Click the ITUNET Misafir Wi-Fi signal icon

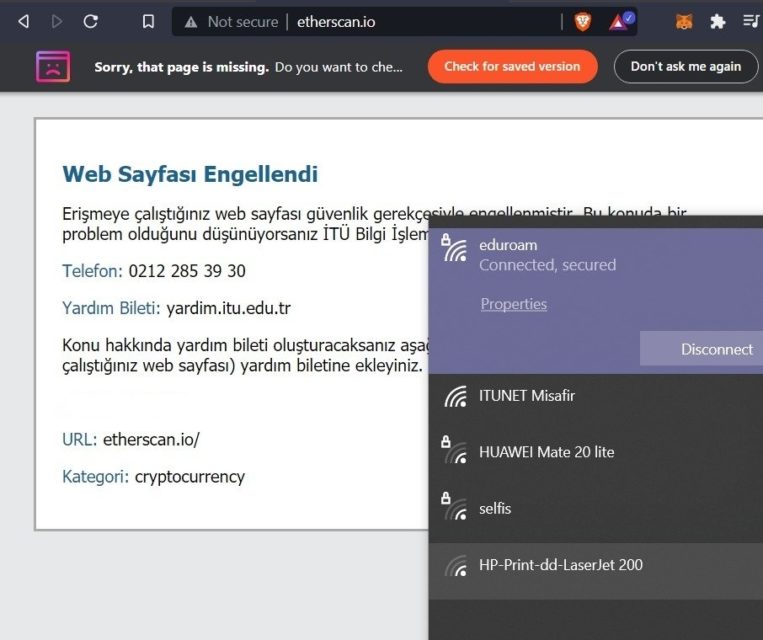pos(455,396)
